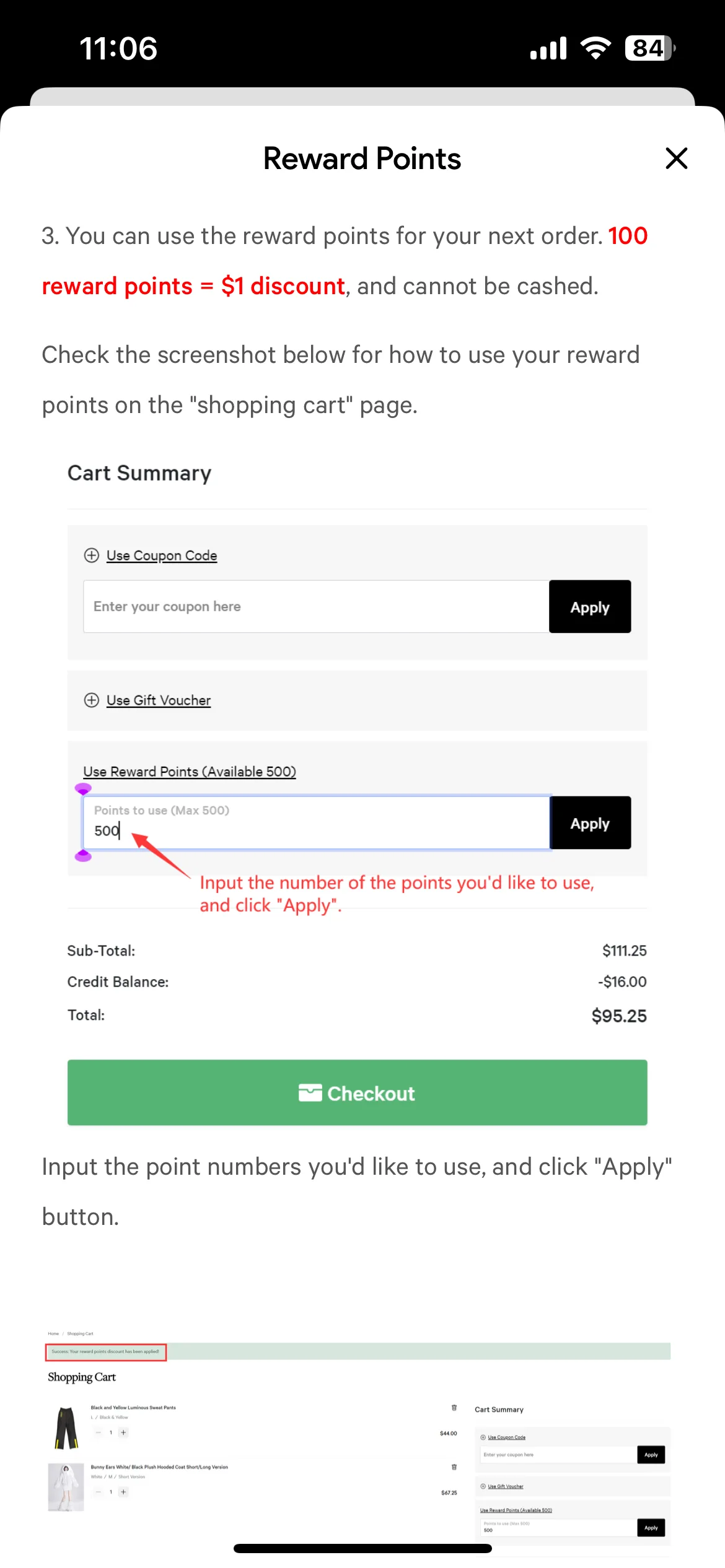Open the Use Reward Points (Available 500) link

pyautogui.click(x=190, y=772)
